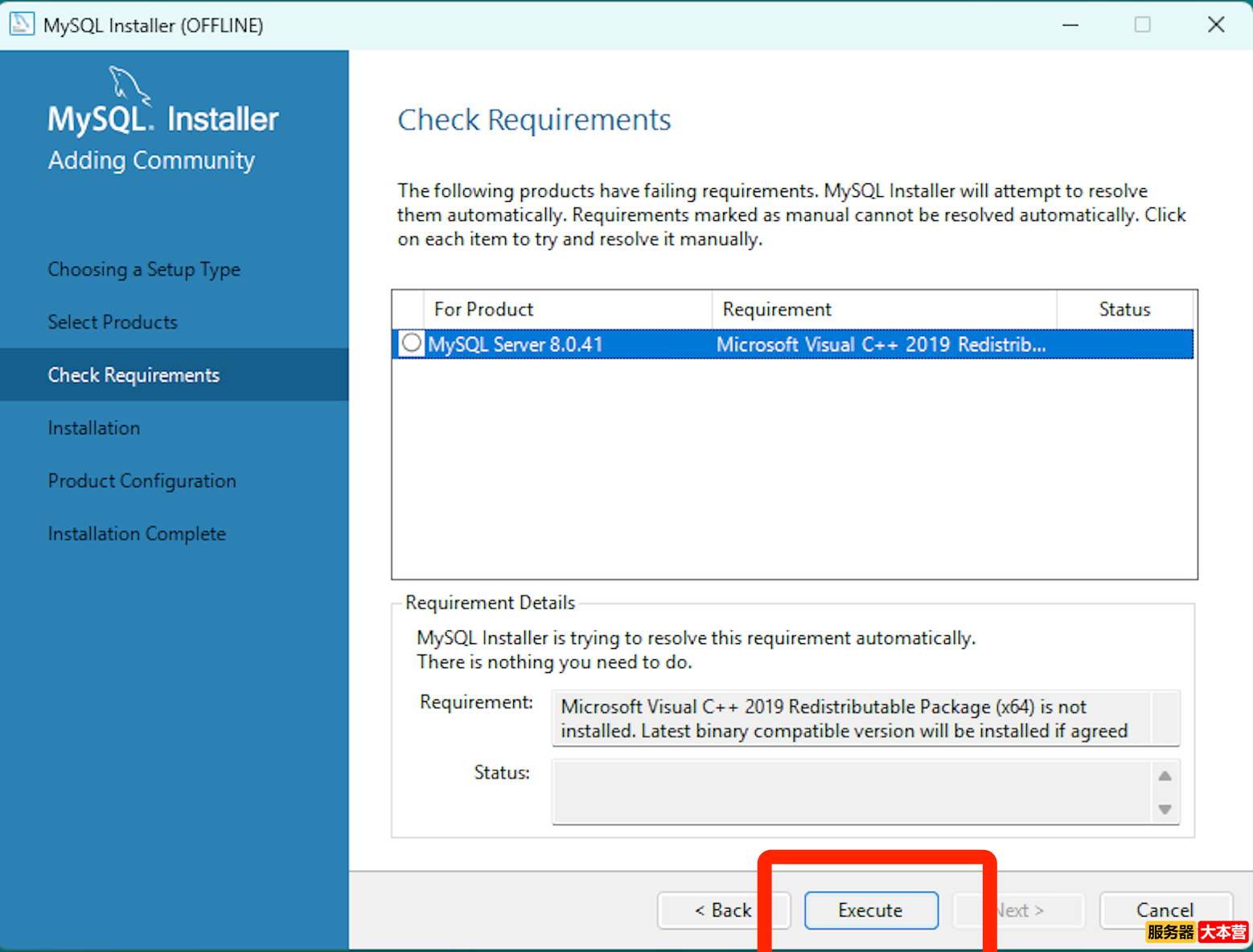Image resolution: width=1253 pixels, height=952 pixels.
Task: Sort by the For Product column header
Action: coord(567,310)
